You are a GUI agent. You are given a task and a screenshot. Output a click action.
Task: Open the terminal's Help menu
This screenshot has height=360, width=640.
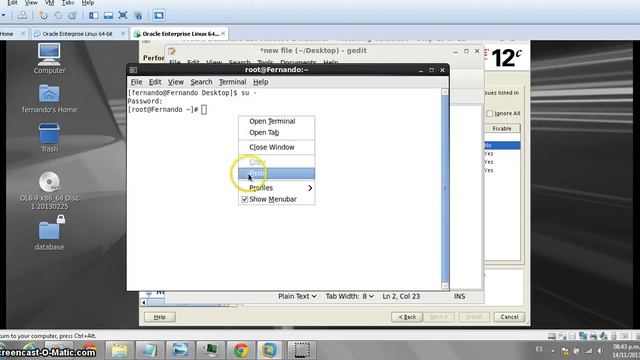(x=260, y=82)
